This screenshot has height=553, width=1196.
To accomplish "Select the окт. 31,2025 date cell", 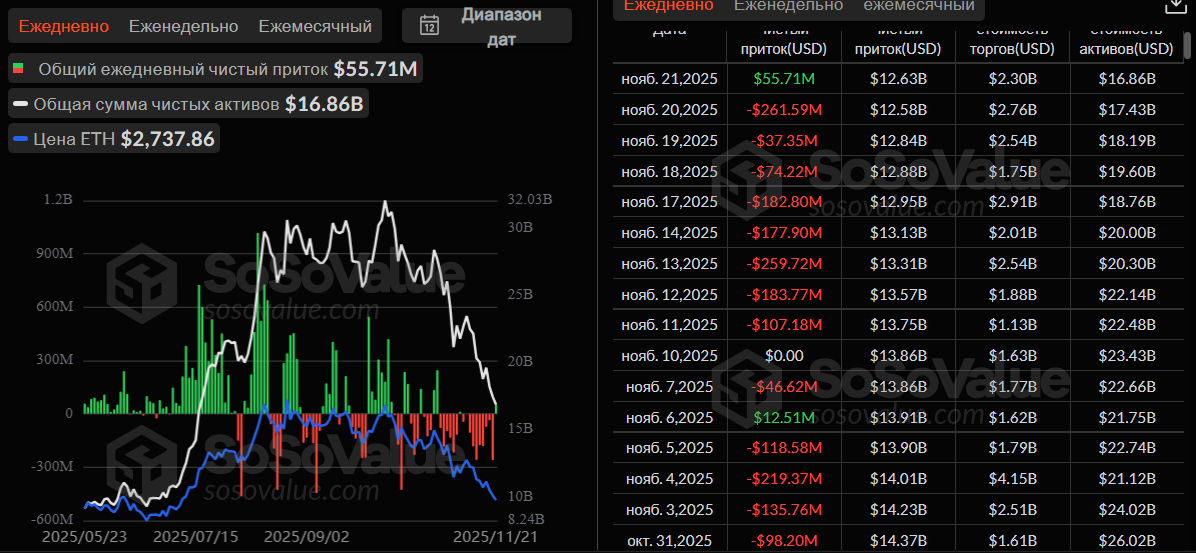I will pyautogui.click(x=670, y=540).
